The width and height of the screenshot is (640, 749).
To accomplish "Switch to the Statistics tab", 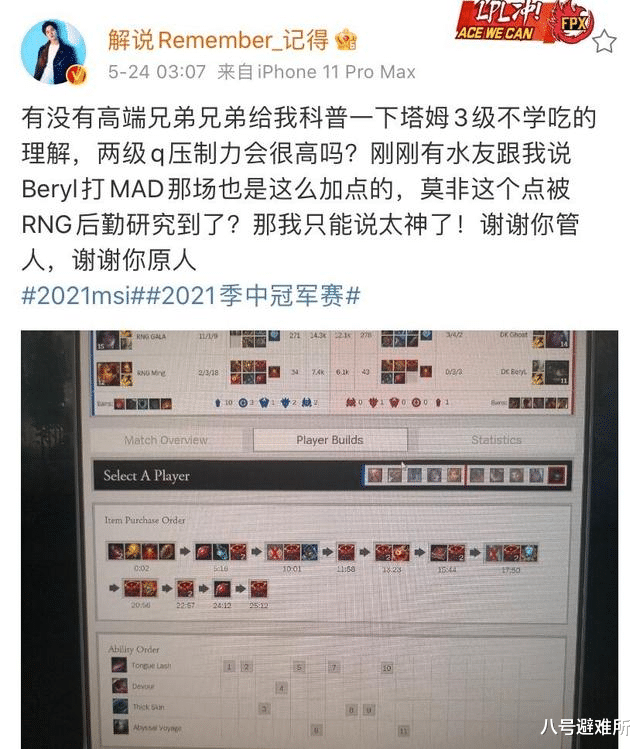I will (496, 440).
